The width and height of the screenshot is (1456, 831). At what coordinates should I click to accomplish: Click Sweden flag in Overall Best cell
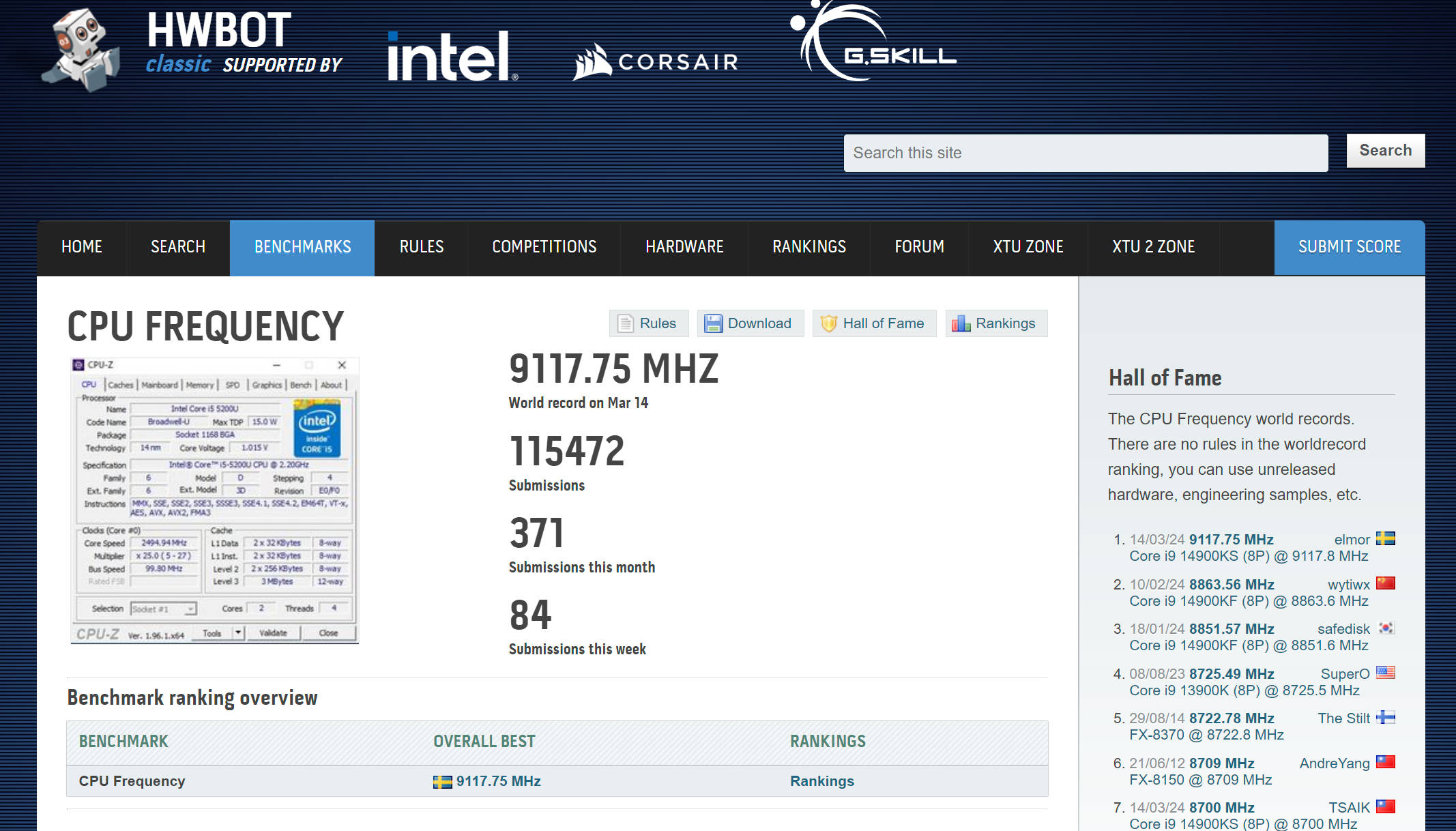point(442,782)
